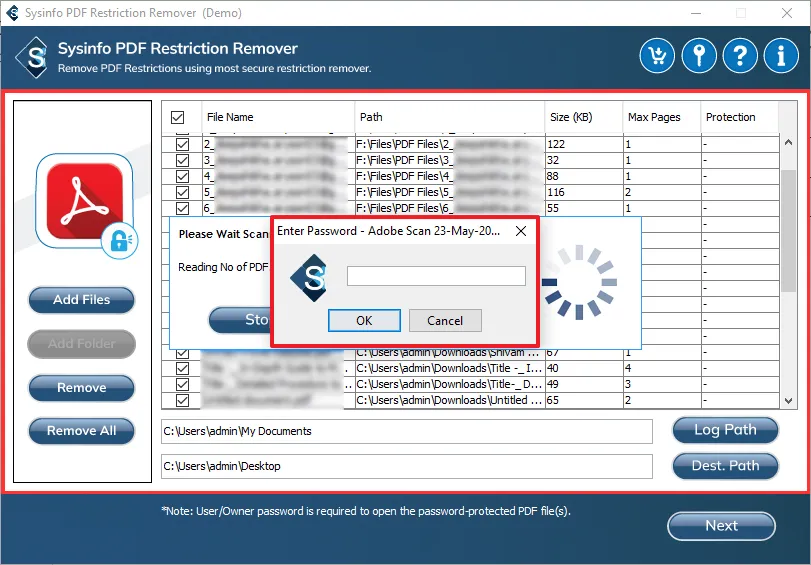Uncheck the file row starting with 2_
This screenshot has height=565, width=811.
182,144
